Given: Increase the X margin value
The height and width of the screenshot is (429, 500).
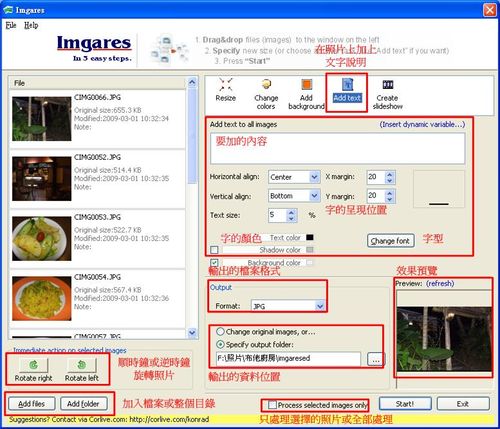Looking at the screenshot, I should (390, 174).
